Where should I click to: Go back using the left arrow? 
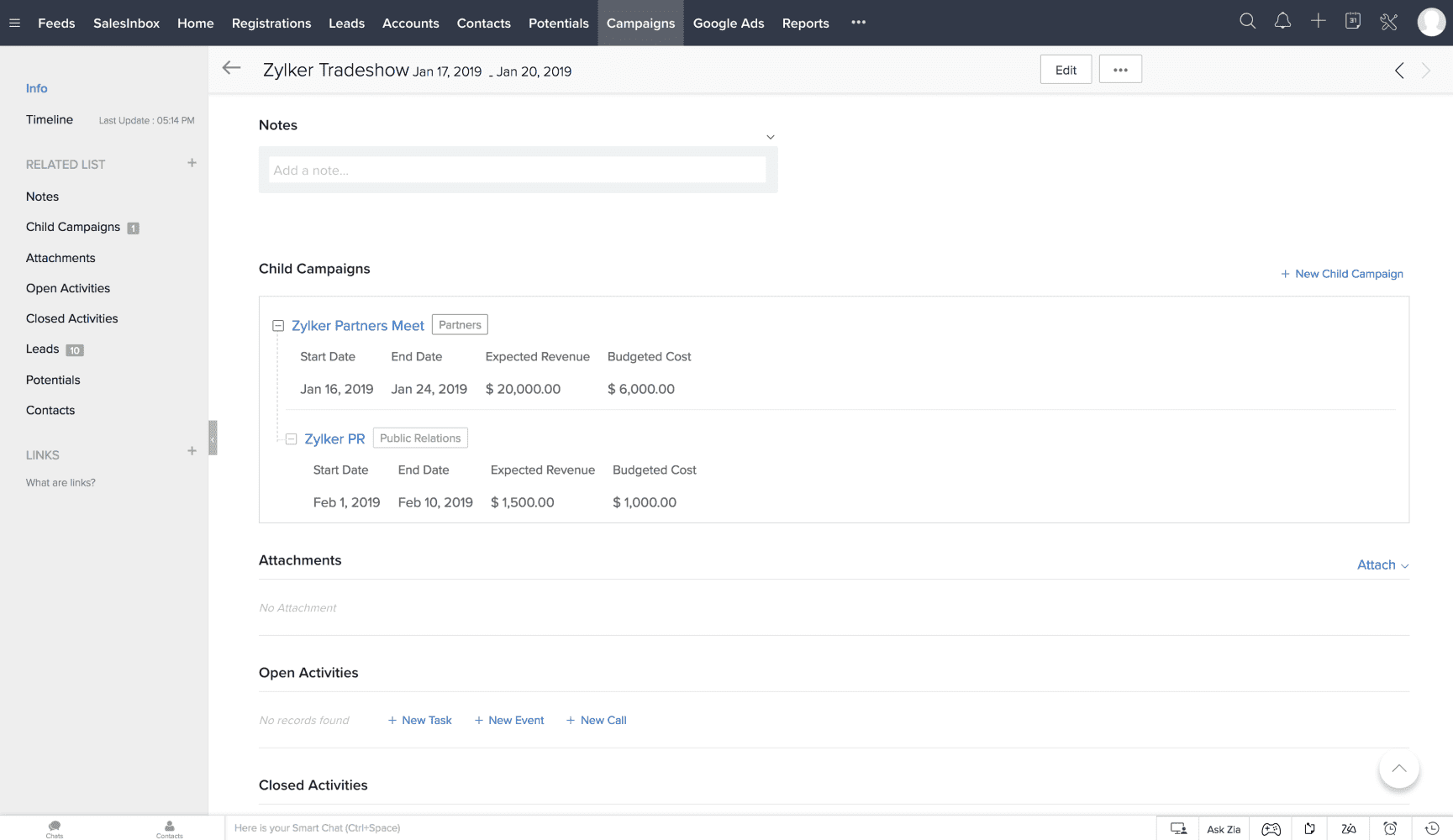click(x=231, y=69)
